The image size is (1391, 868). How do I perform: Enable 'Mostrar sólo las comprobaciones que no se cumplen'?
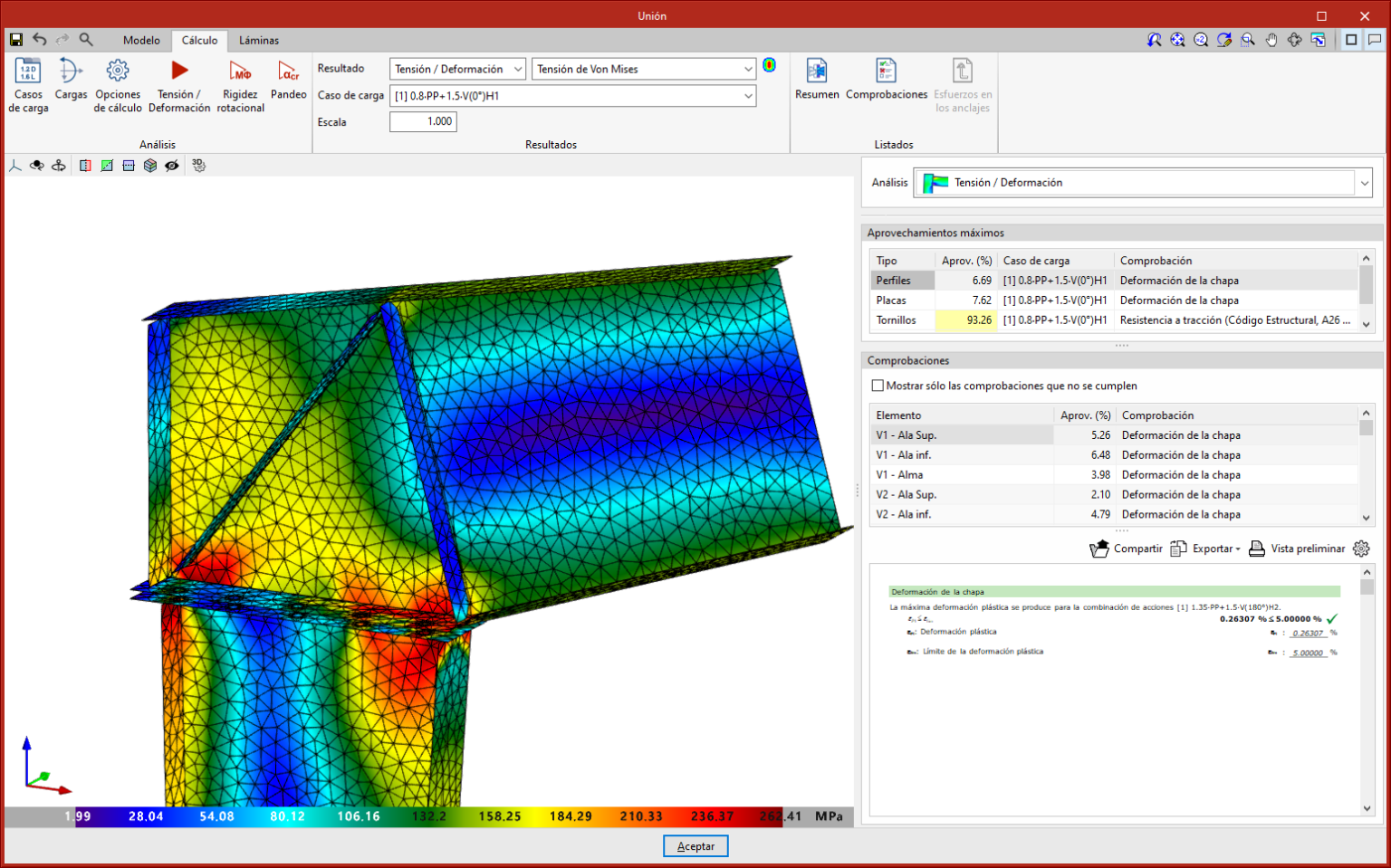(878, 386)
